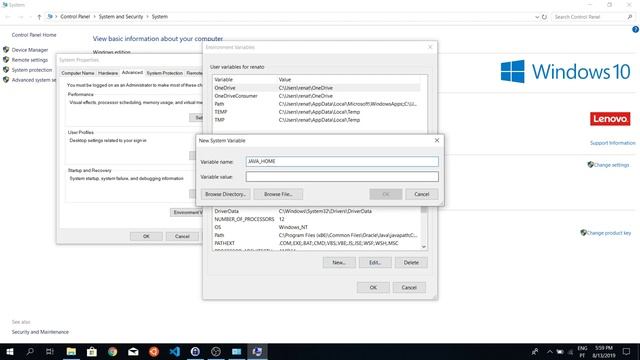
Task: Show hidden system tray icons
Action: pyautogui.click(x=549, y=352)
